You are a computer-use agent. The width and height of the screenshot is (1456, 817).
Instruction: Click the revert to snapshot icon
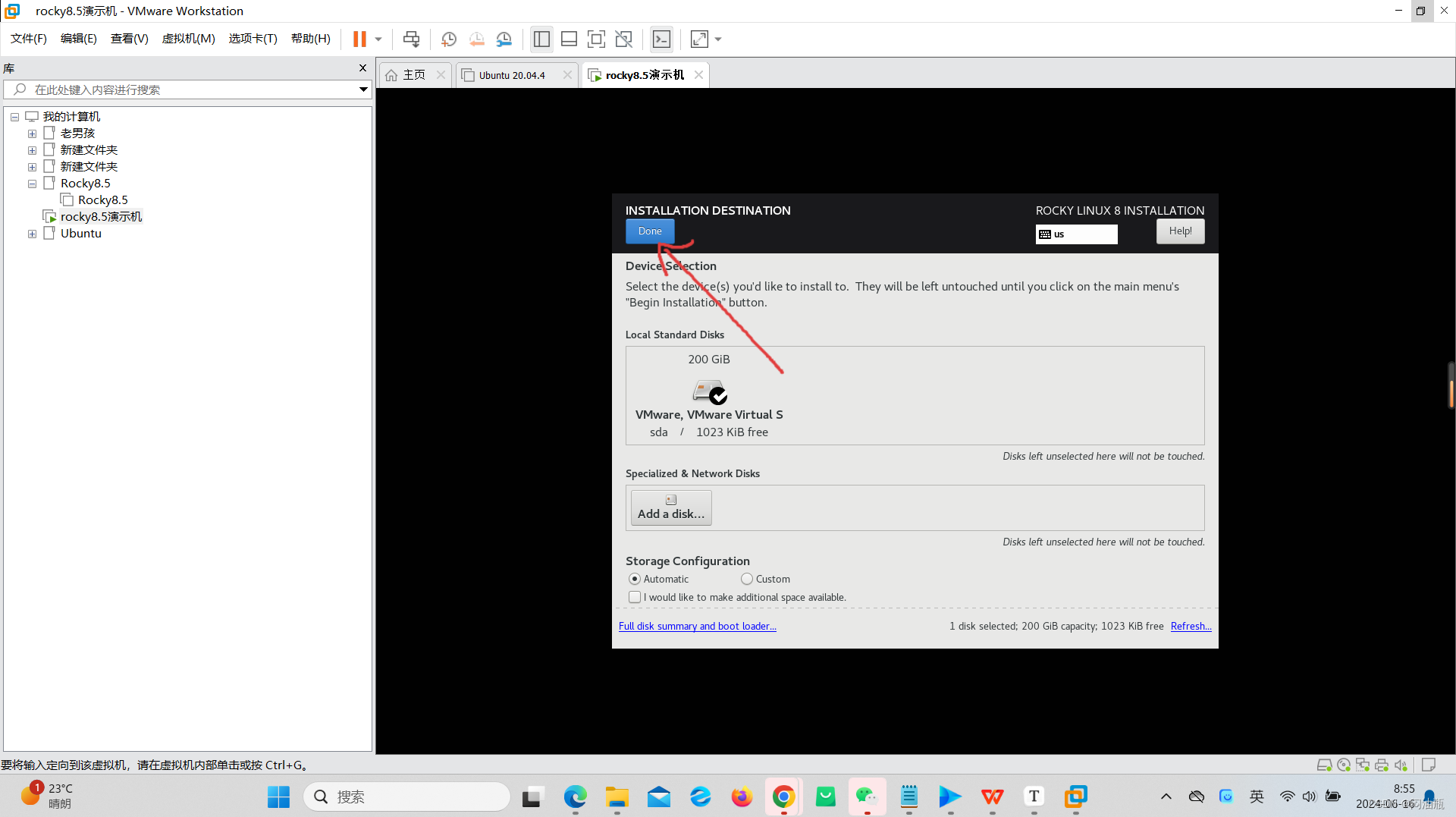coord(476,39)
